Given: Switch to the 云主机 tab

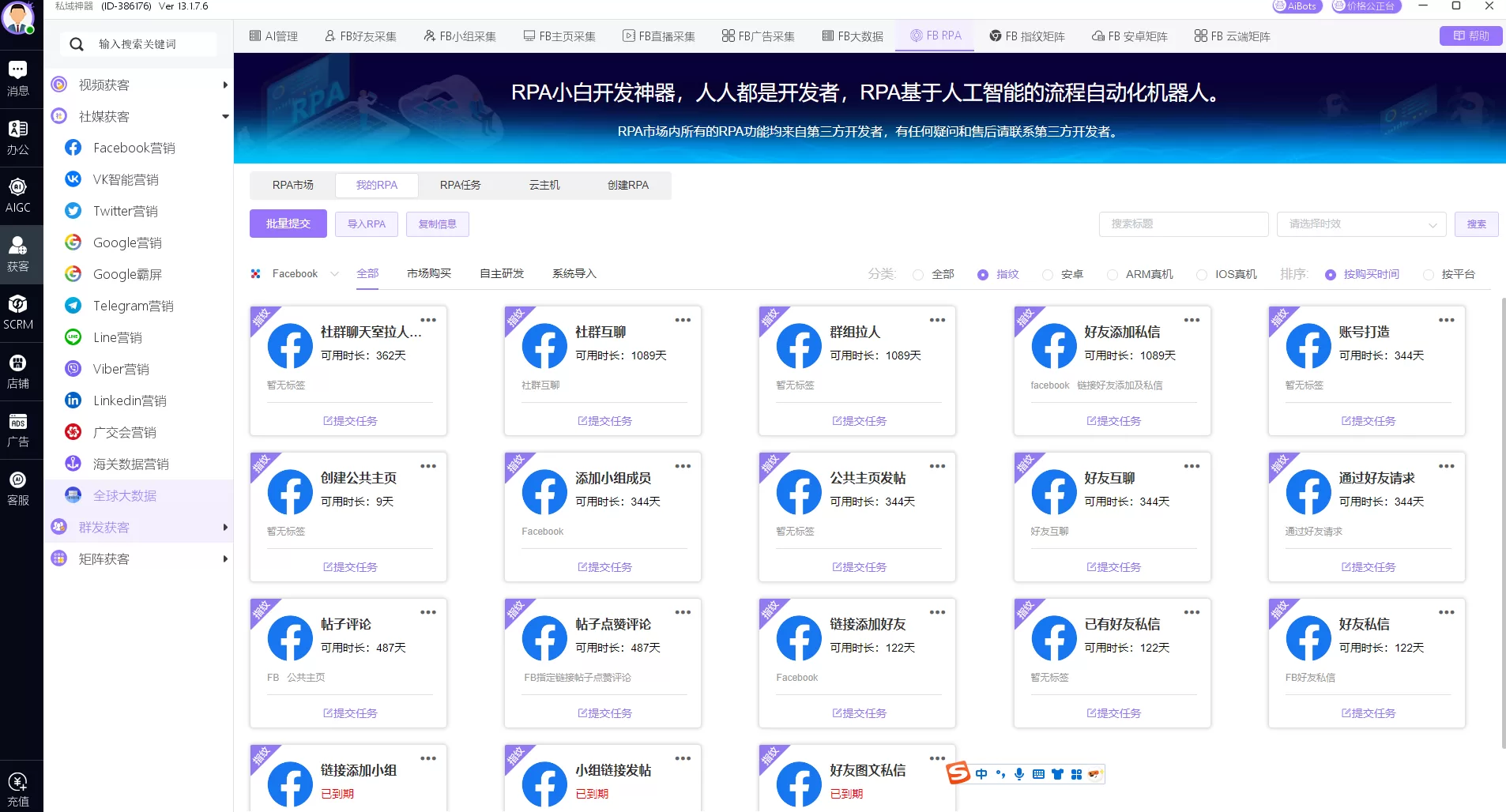Looking at the screenshot, I should (544, 185).
